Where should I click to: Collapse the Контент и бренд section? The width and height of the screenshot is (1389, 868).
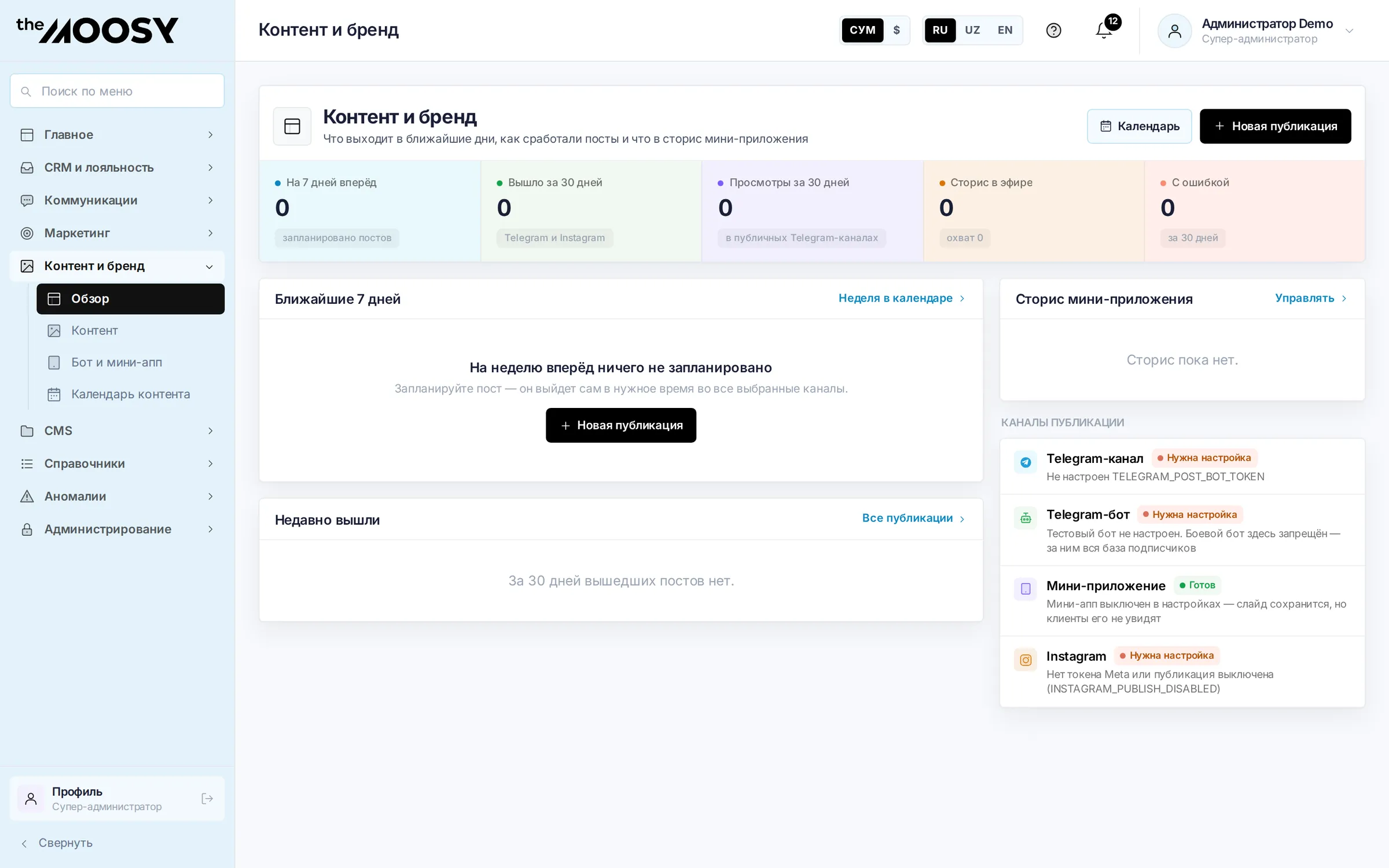click(117, 266)
